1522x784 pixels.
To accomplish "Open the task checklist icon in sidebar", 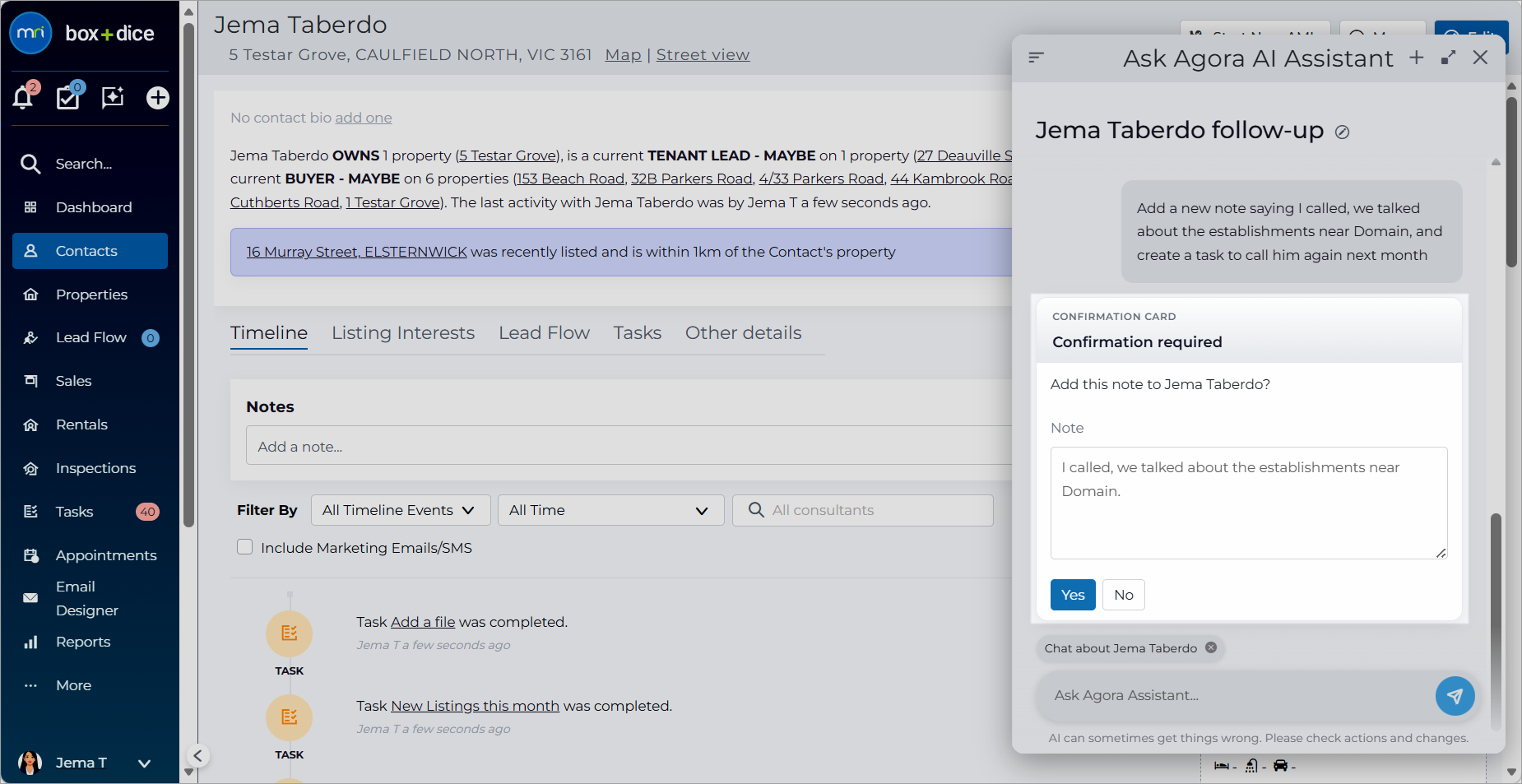I will (x=67, y=98).
